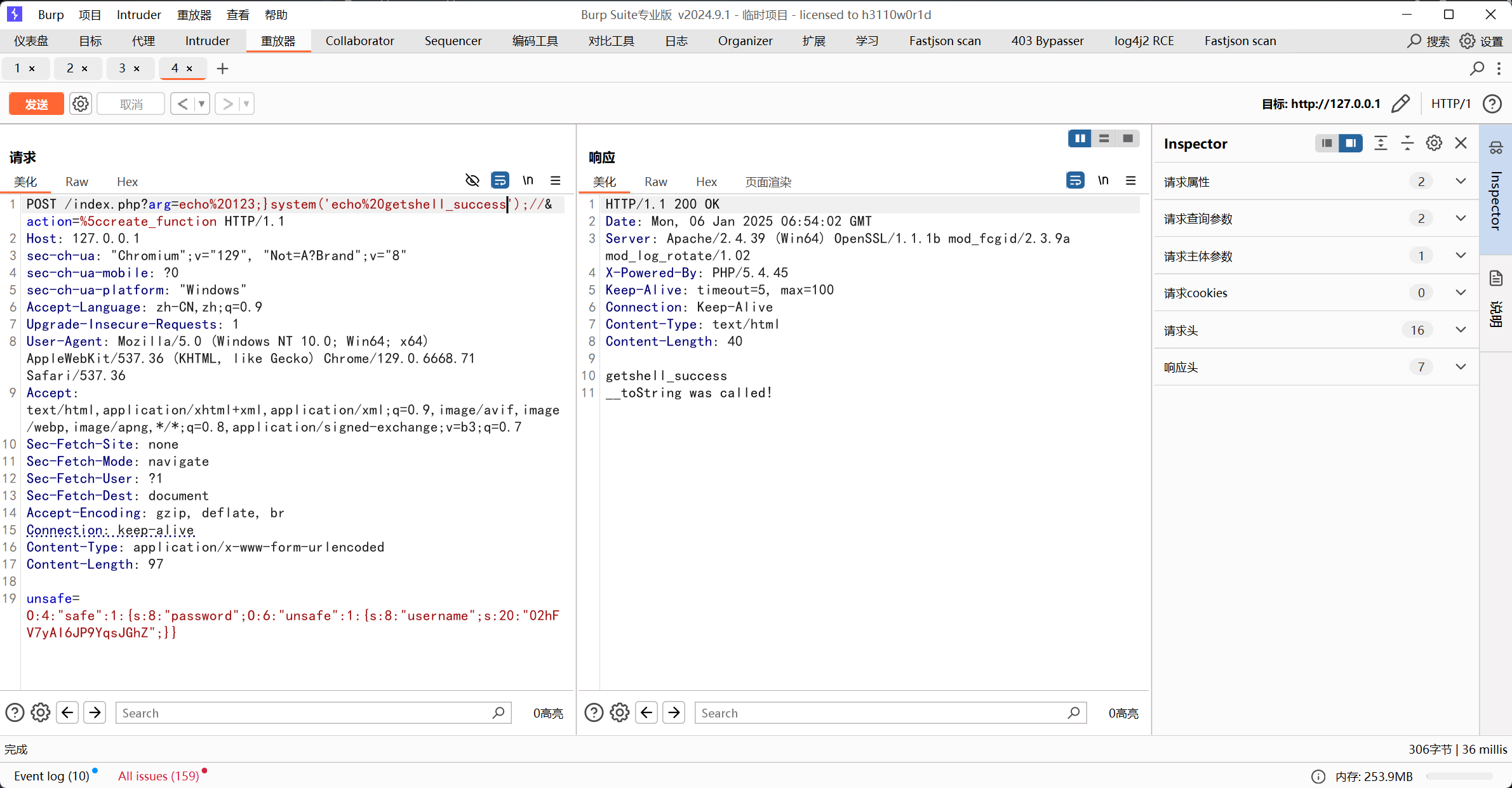This screenshot has height=788, width=1512.
Task: Open request history back dropdown arrow
Action: pos(201,104)
